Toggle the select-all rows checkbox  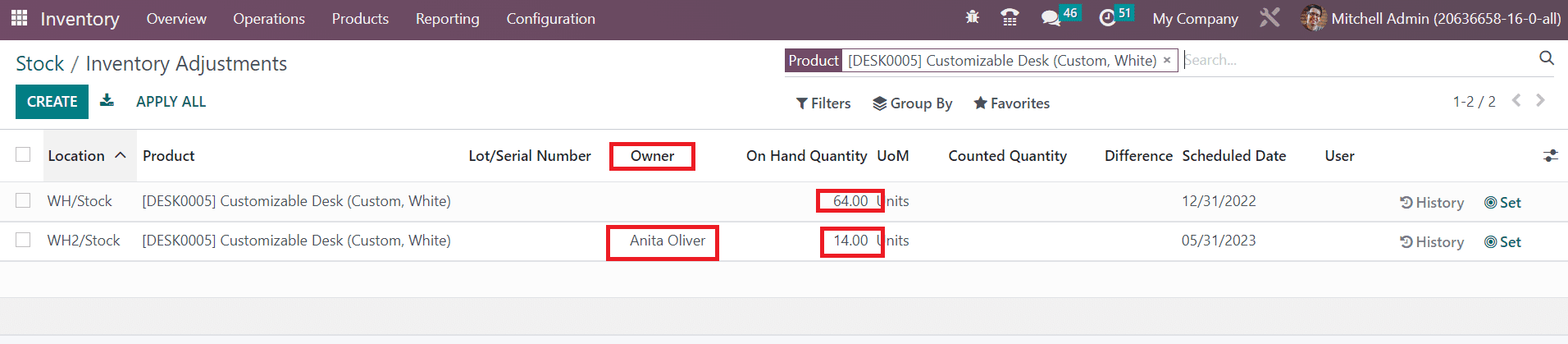23,154
